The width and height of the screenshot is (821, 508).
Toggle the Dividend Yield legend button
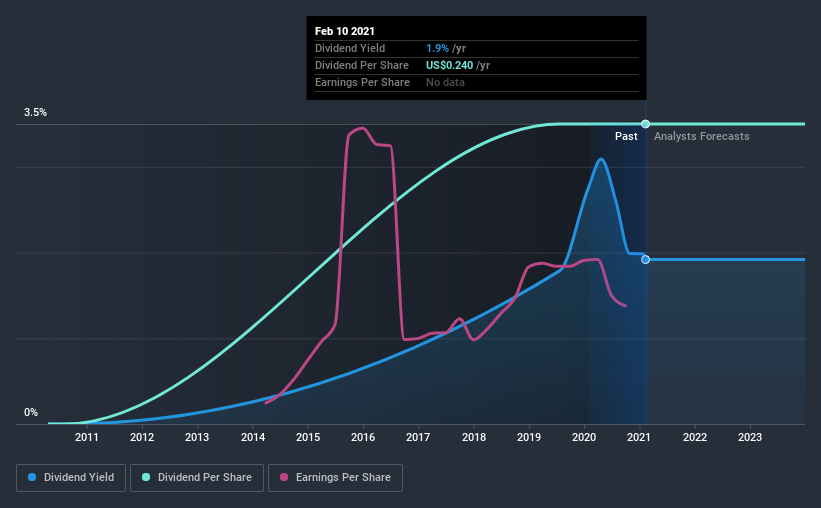pos(71,478)
